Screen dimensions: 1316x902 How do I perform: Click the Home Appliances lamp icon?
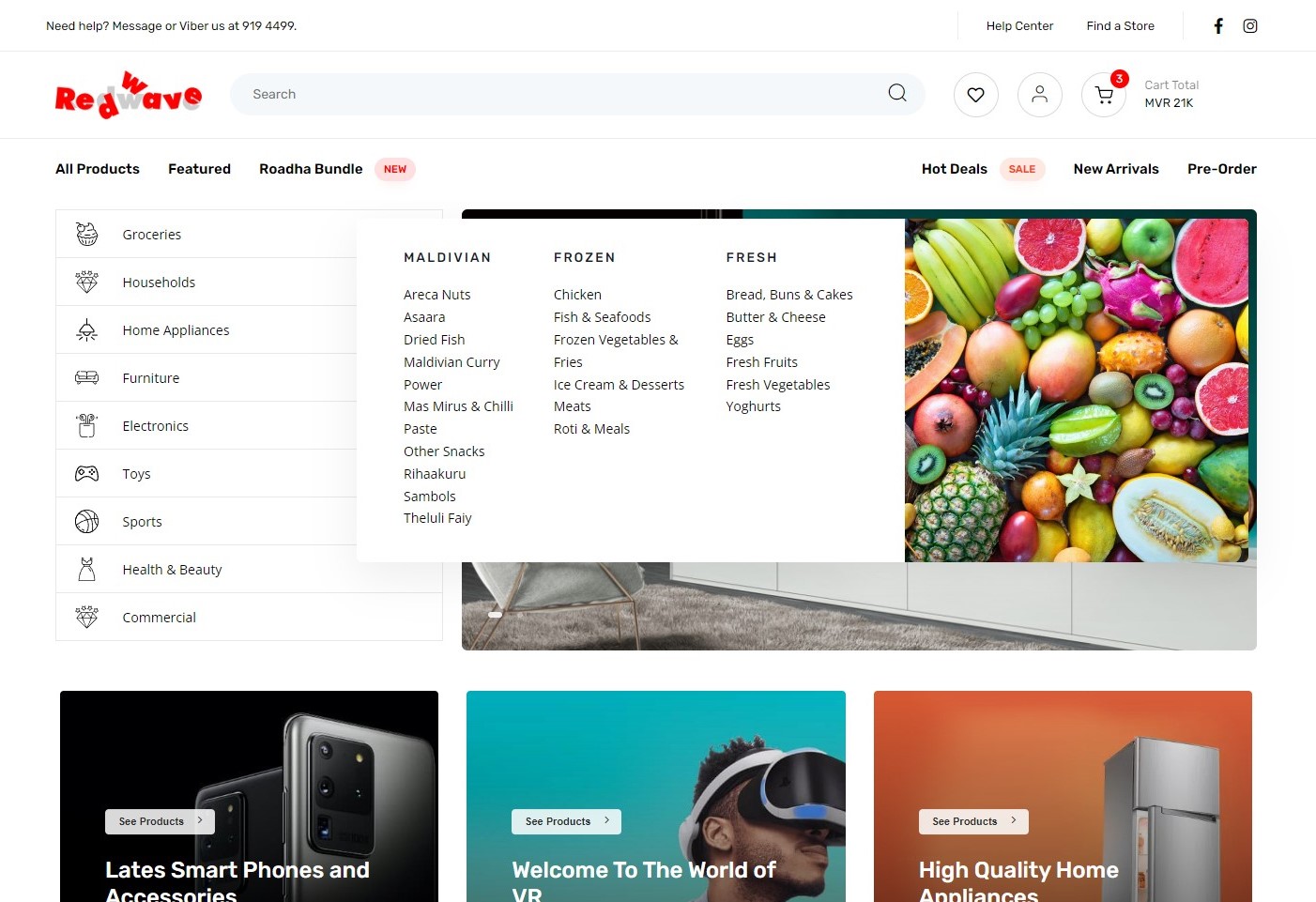(x=87, y=330)
